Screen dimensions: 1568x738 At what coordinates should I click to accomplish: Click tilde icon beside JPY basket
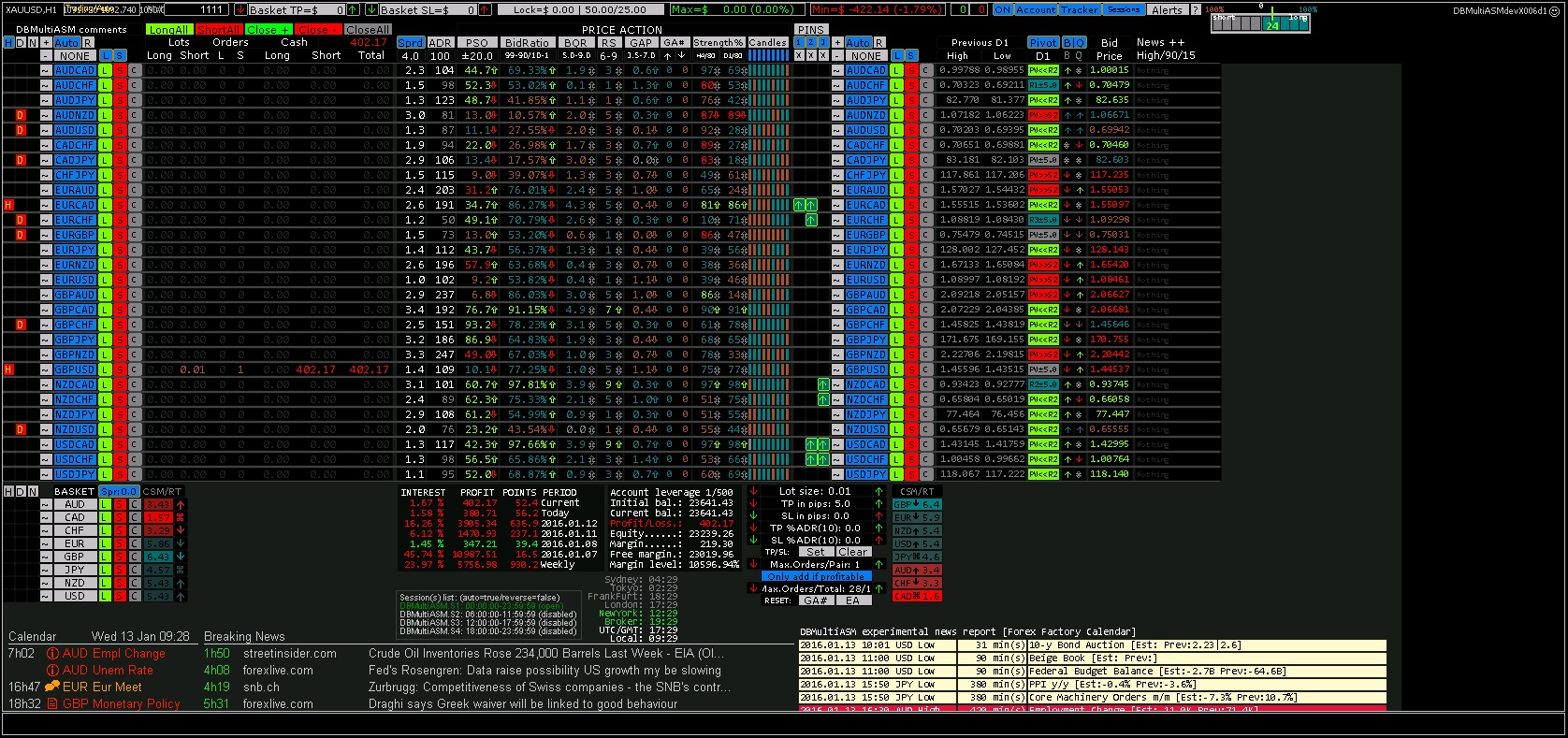pos(45,570)
